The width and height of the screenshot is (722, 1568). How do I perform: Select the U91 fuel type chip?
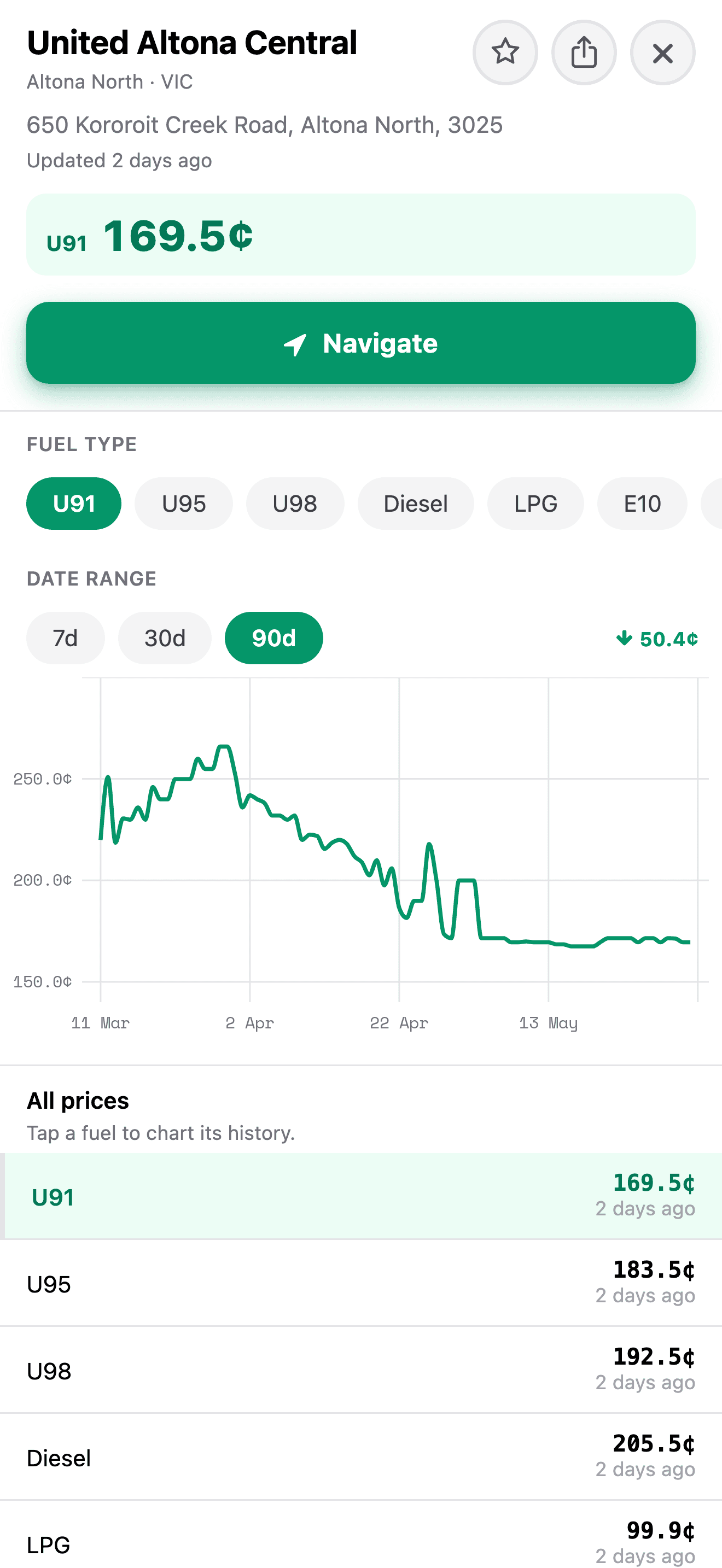pos(74,504)
